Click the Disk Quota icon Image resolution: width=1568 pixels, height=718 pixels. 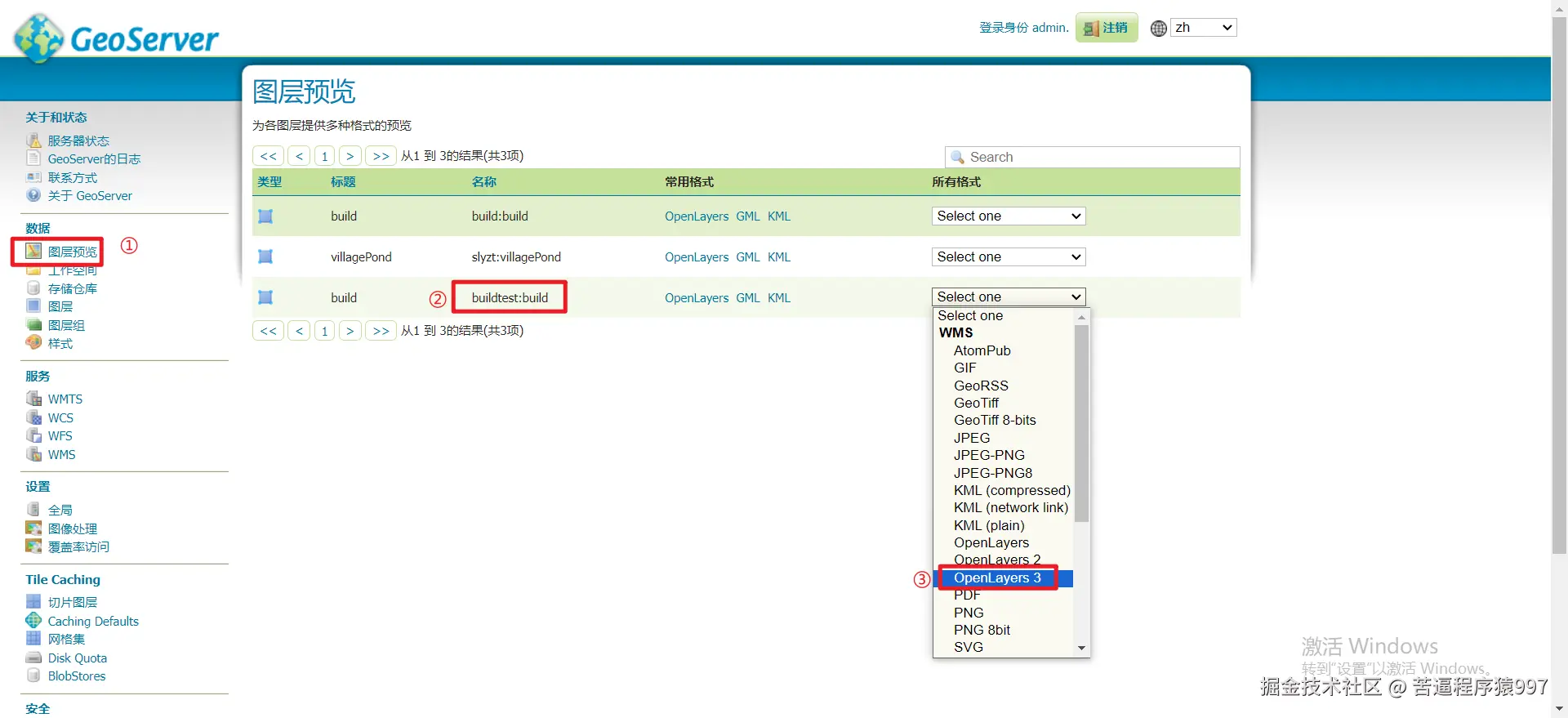(x=33, y=658)
